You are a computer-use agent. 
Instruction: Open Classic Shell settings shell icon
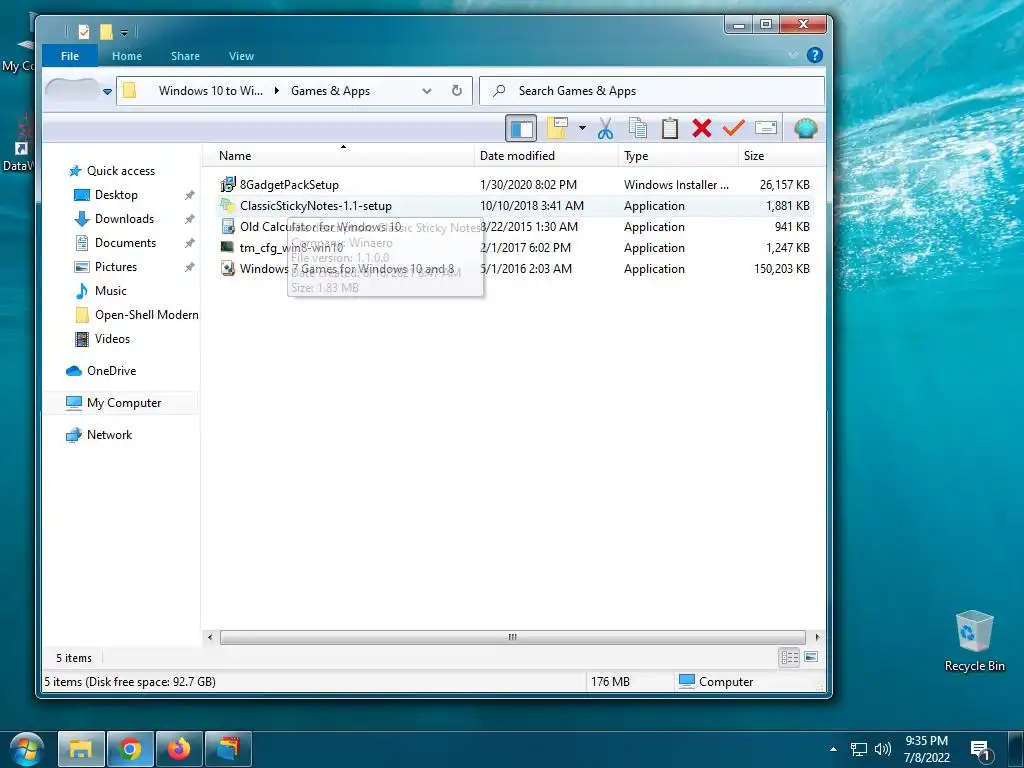click(806, 128)
